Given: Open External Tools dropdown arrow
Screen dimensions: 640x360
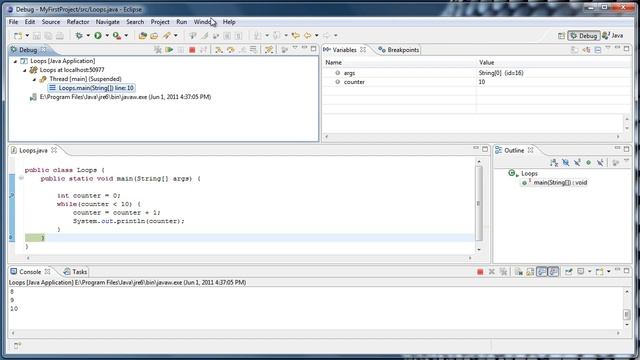Looking at the screenshot, I should click(x=126, y=36).
